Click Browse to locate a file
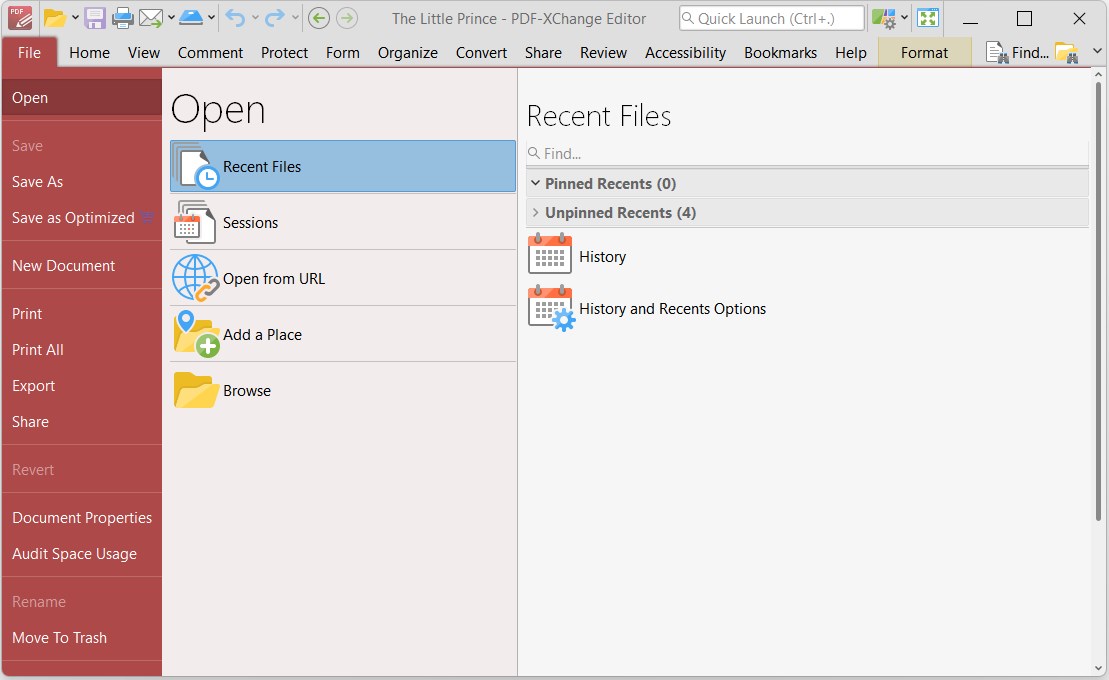 pos(247,391)
